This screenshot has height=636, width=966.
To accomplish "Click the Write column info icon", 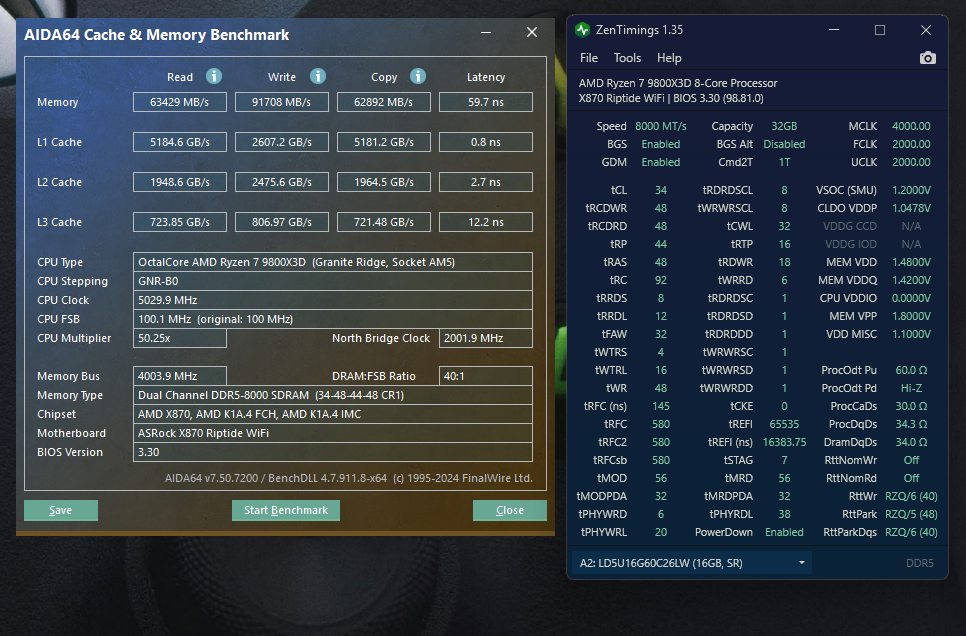I will coord(318,77).
